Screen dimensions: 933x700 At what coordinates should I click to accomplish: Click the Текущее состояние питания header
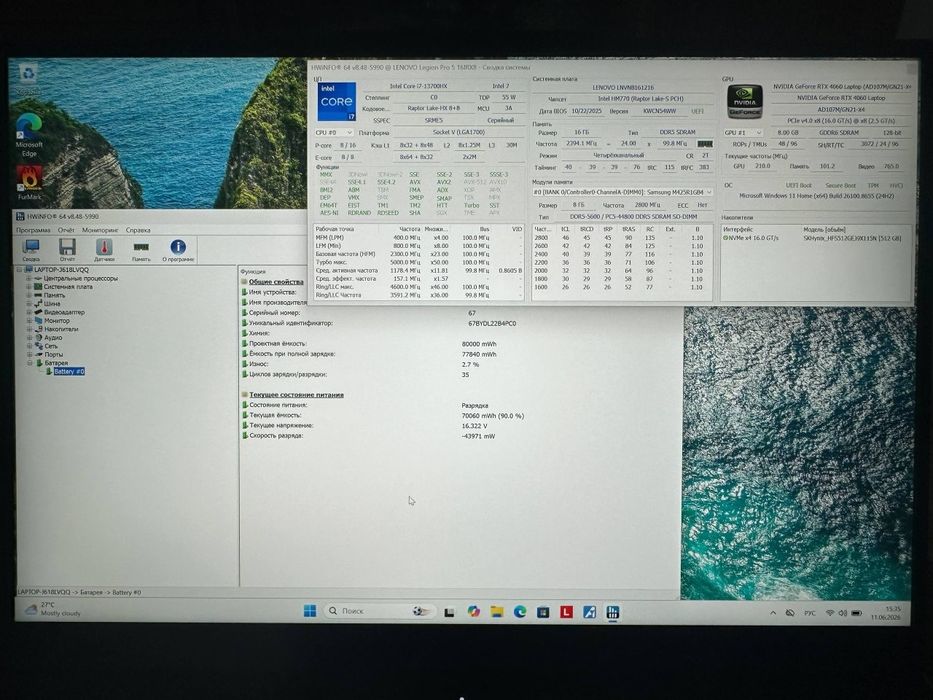coord(296,395)
